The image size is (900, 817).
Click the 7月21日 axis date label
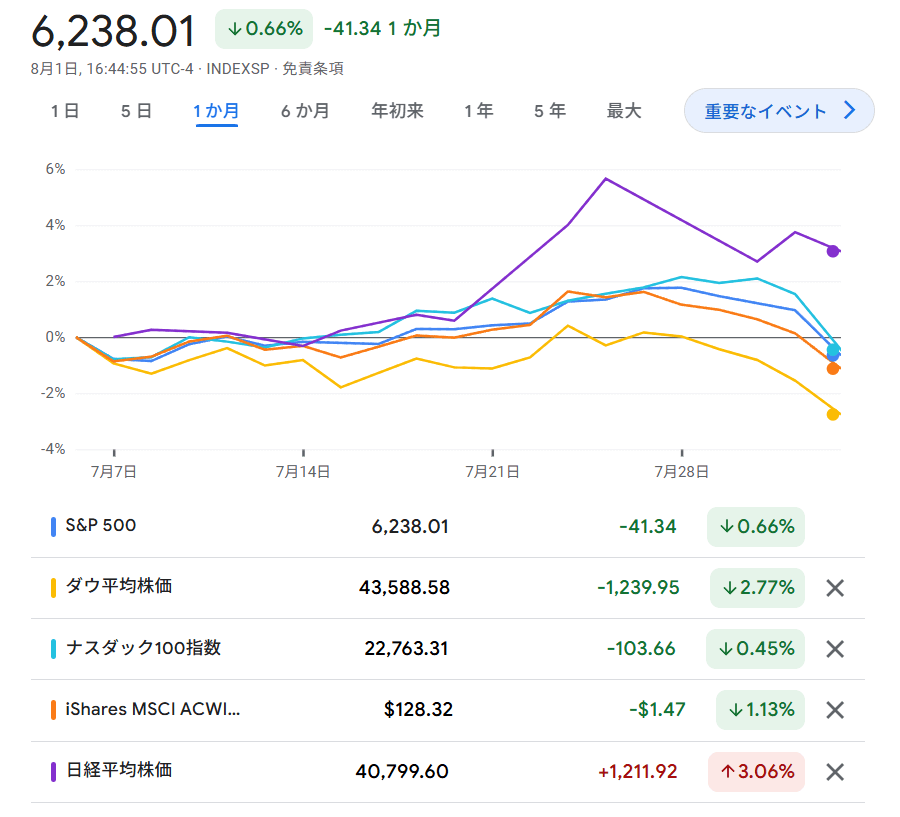[x=492, y=472]
